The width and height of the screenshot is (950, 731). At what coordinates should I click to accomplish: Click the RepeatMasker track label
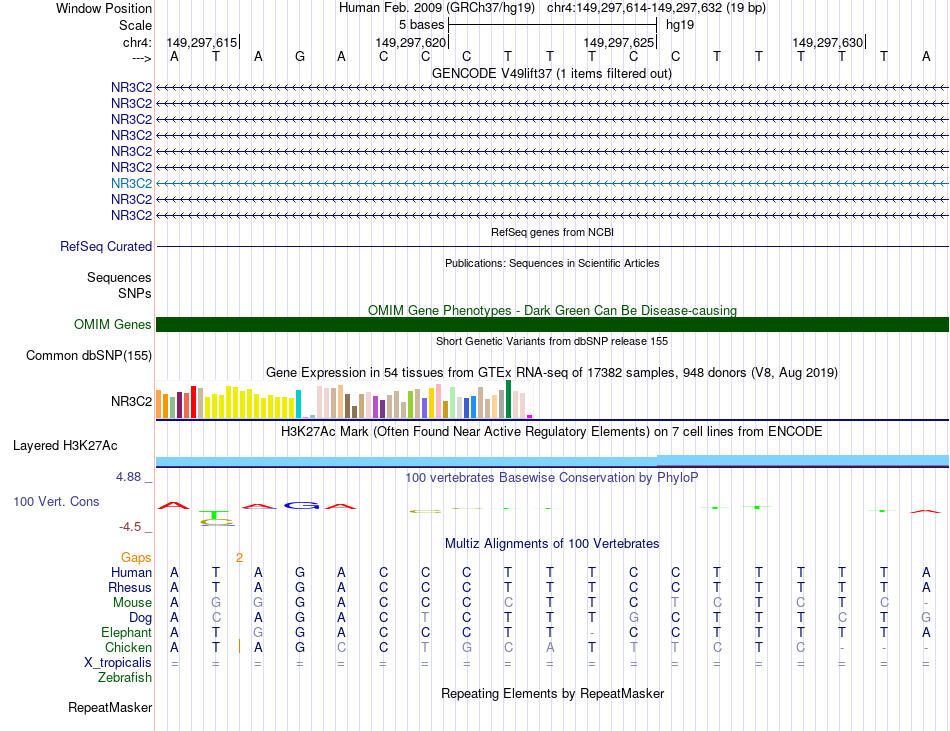tap(110, 707)
